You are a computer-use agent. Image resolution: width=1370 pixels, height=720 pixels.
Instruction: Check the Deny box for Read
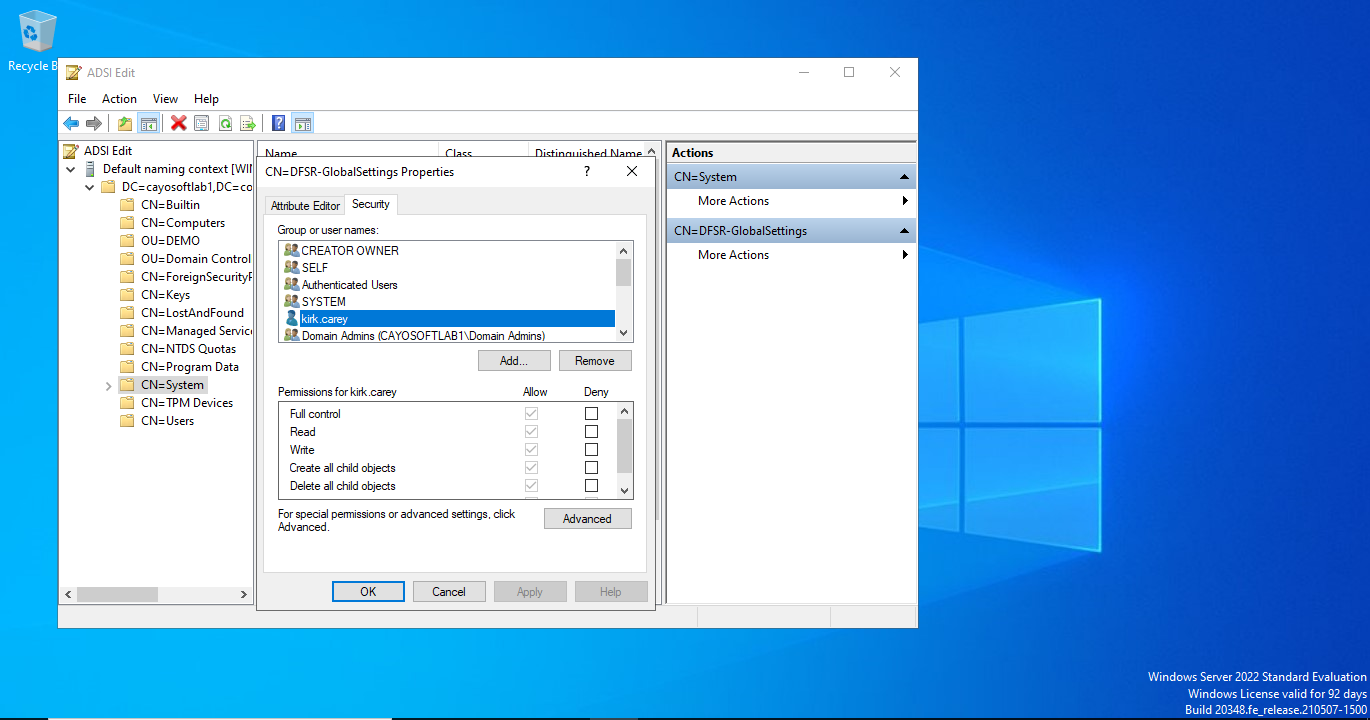[591, 432]
